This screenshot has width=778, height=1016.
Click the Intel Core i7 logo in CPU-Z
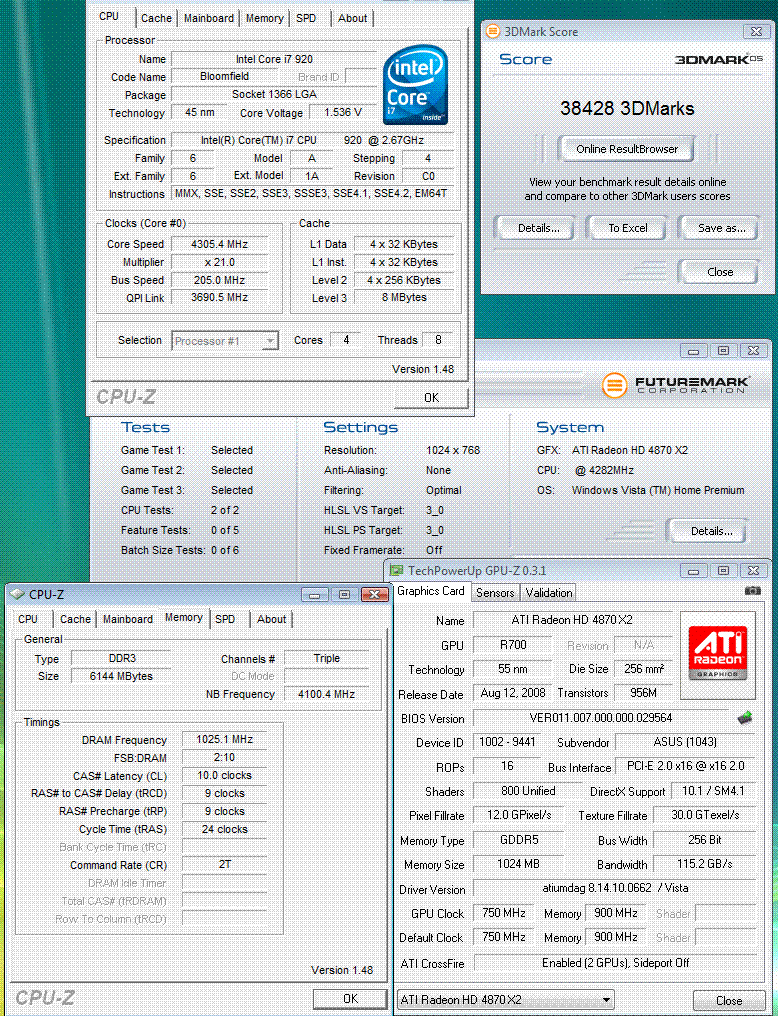coord(415,86)
